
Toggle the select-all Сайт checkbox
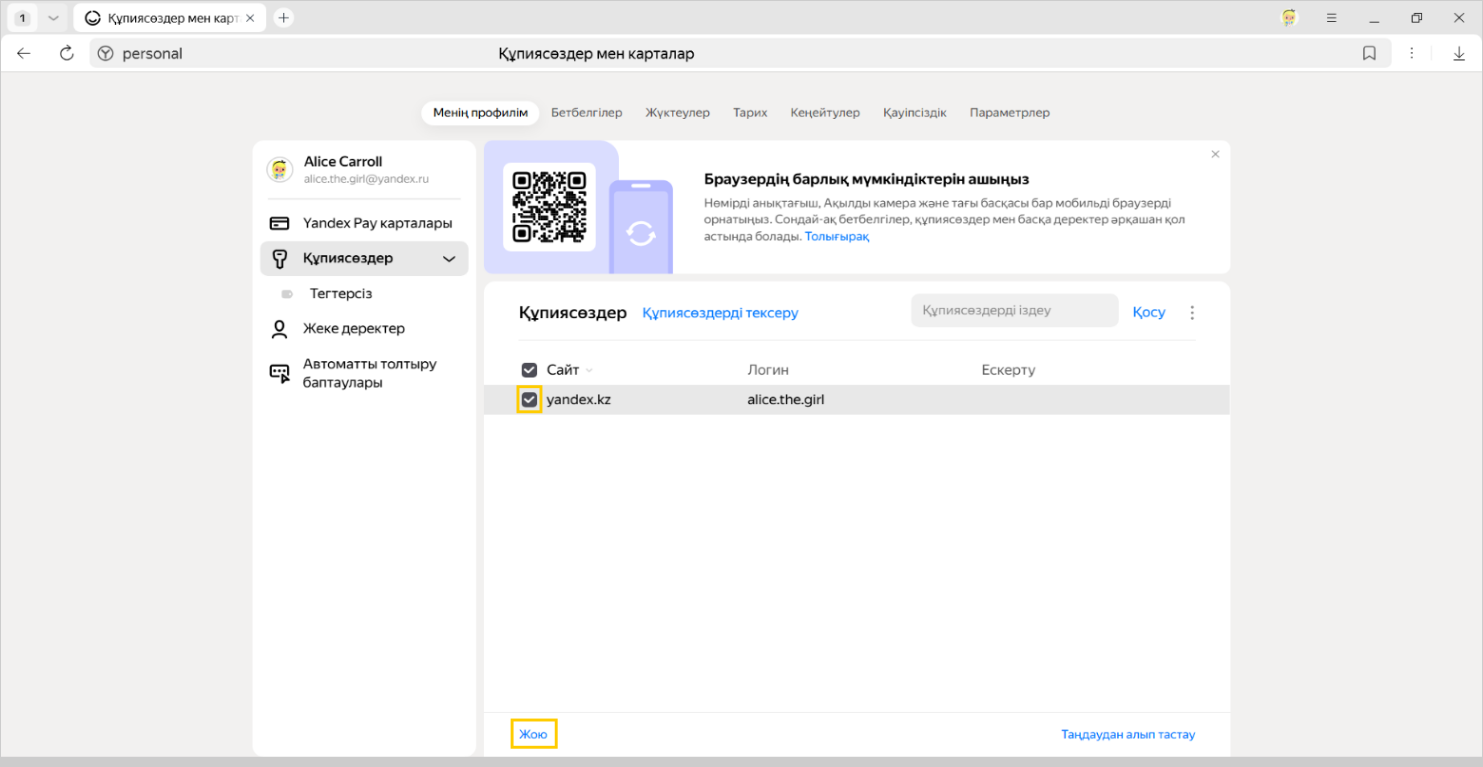(529, 370)
